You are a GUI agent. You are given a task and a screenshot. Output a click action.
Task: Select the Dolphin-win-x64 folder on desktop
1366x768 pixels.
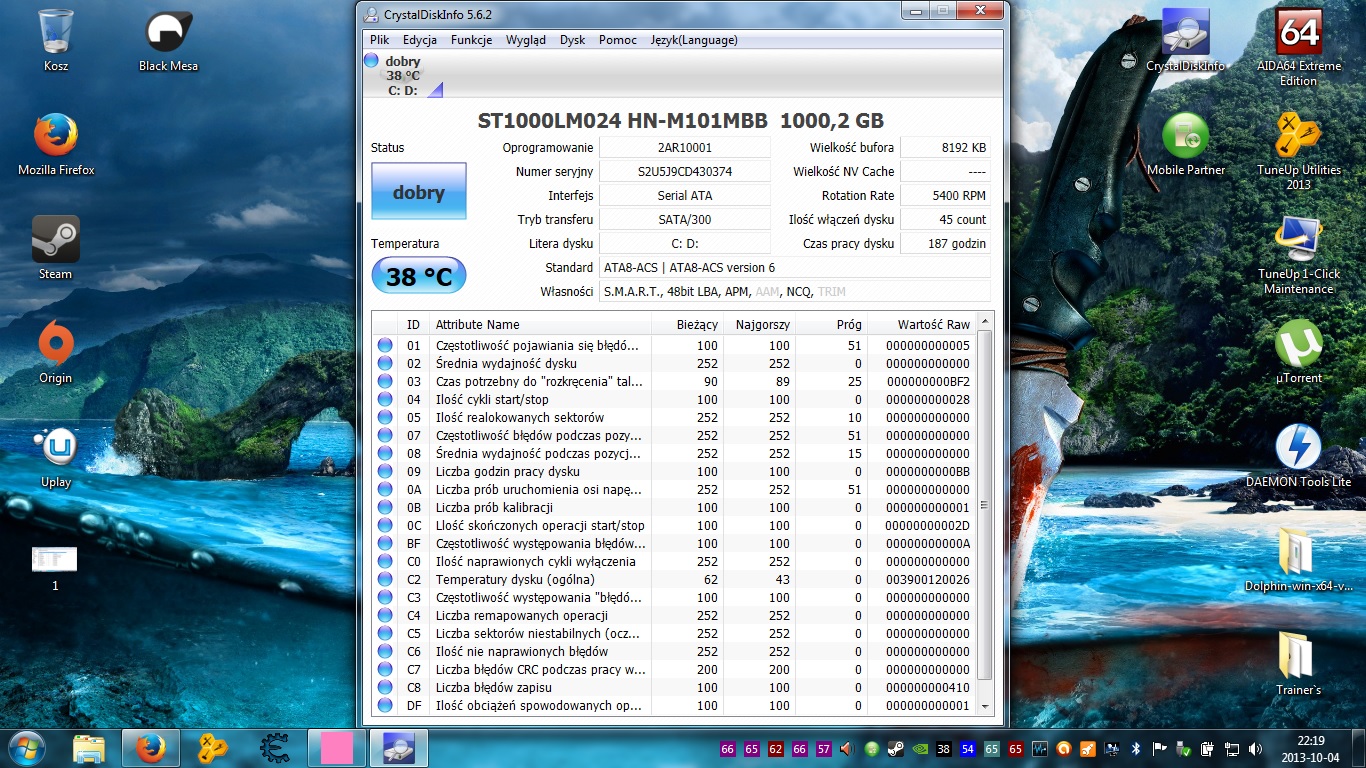pos(1298,560)
